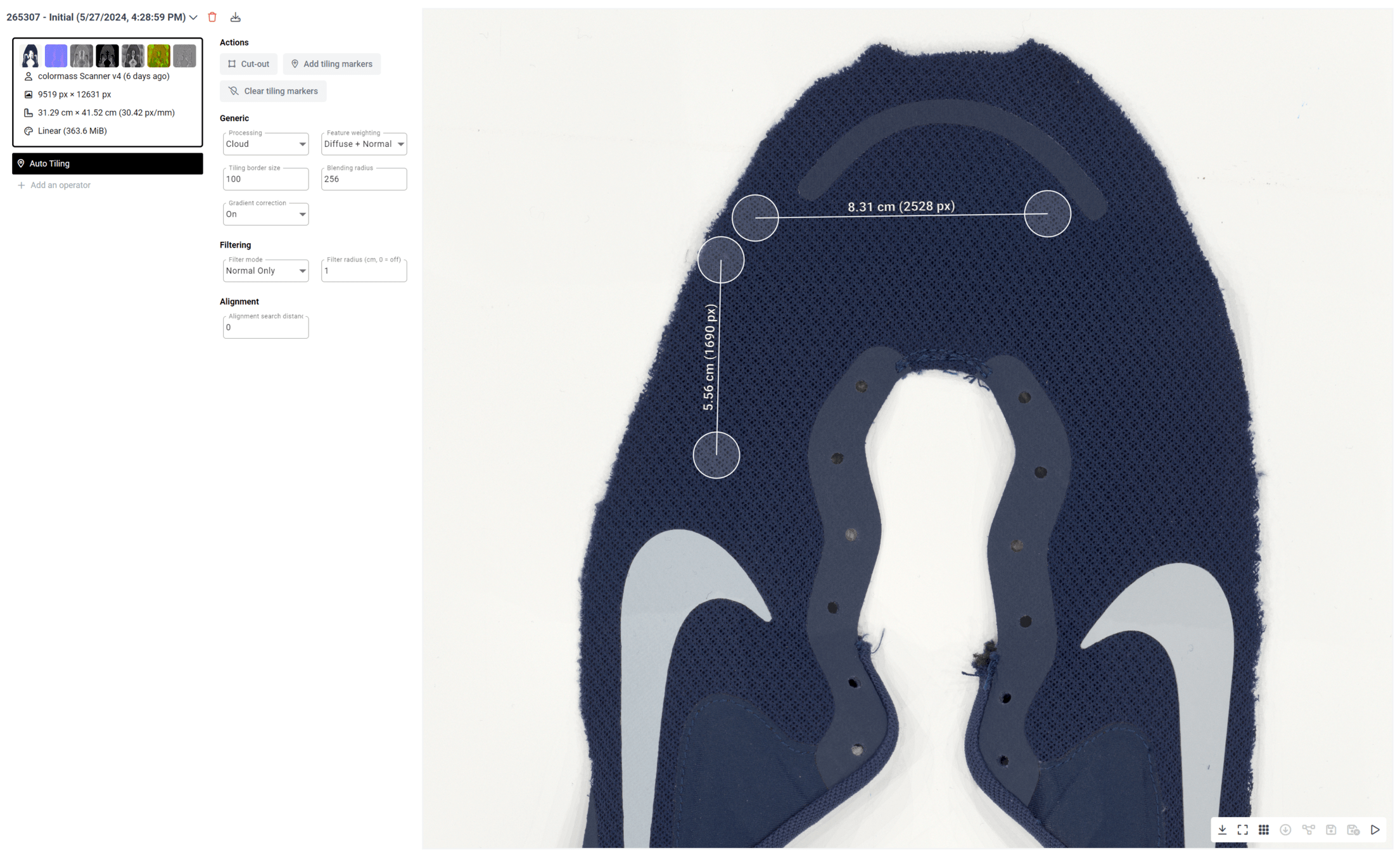Screen dimensions: 1400x855
Task: Select the Auto Tiling operator
Action: tap(108, 163)
